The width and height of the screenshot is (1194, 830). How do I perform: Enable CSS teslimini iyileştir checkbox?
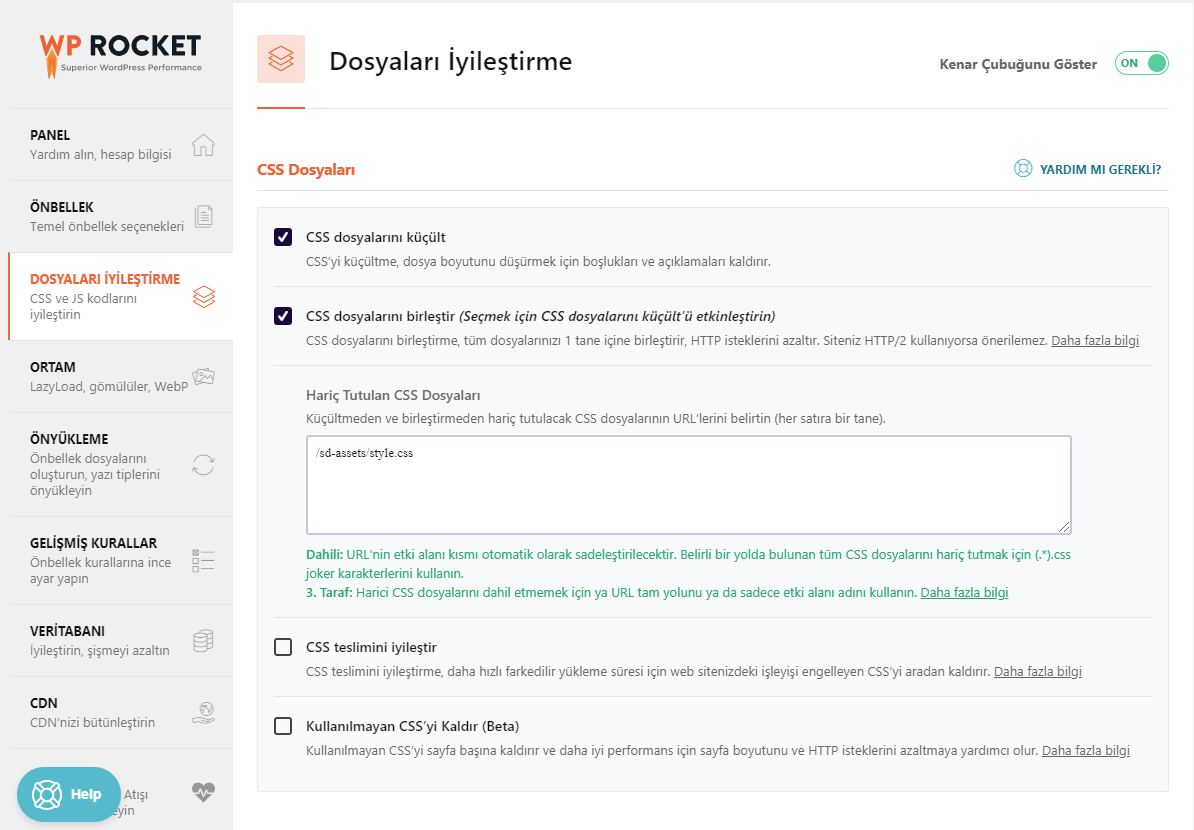tap(283, 647)
